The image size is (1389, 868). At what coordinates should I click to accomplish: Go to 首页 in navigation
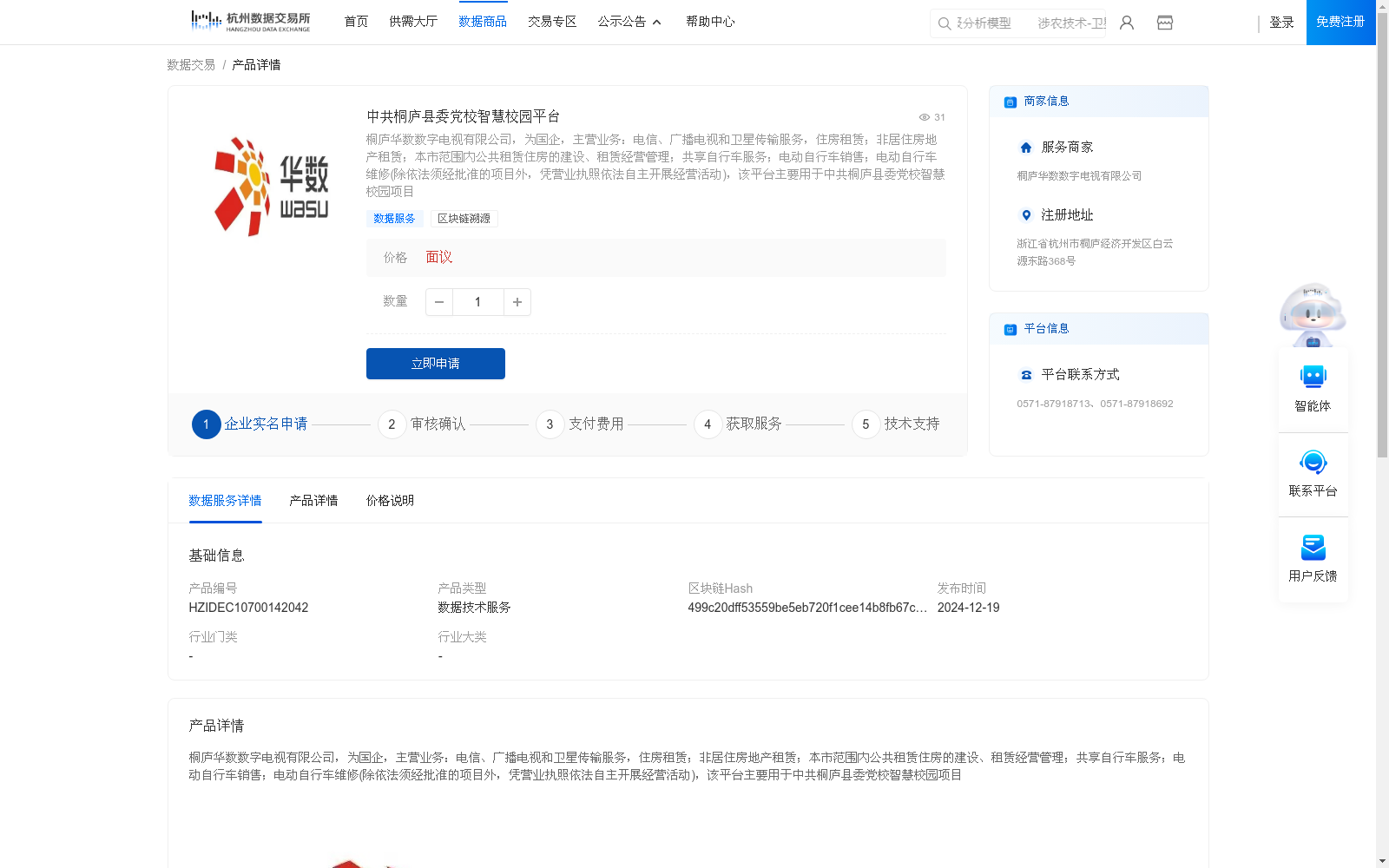coord(356,22)
